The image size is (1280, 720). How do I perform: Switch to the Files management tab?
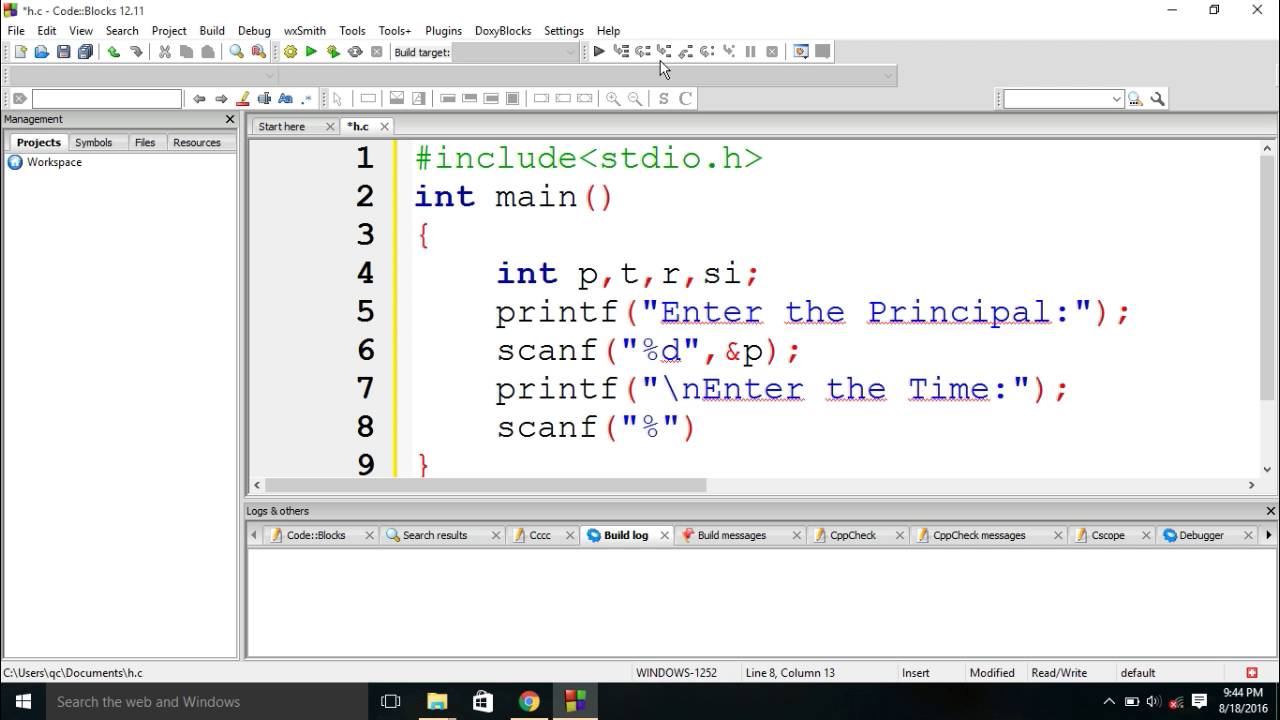click(145, 143)
